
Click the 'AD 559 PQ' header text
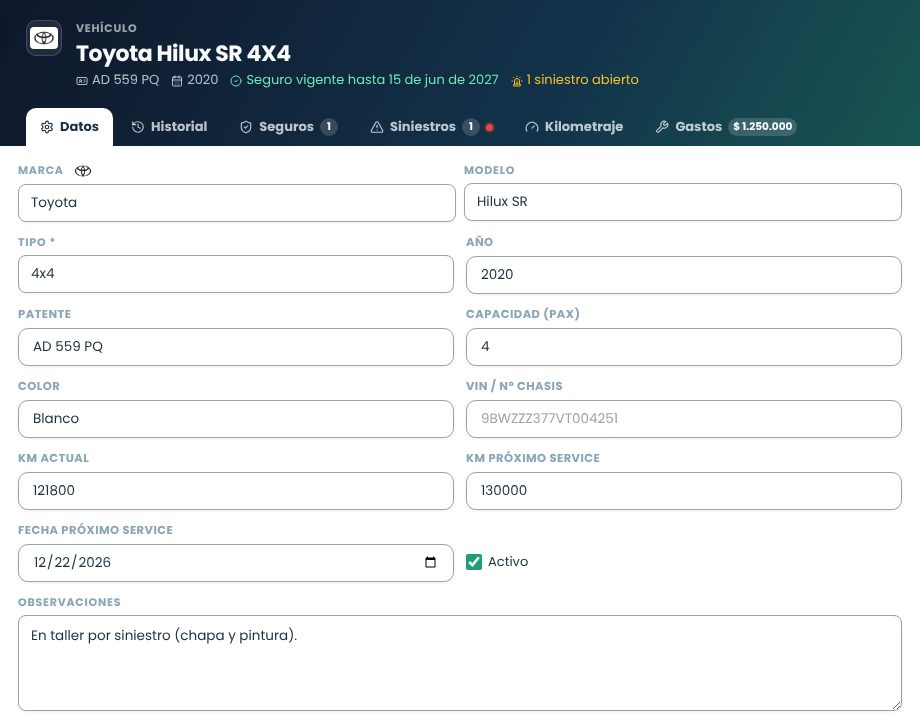126,80
